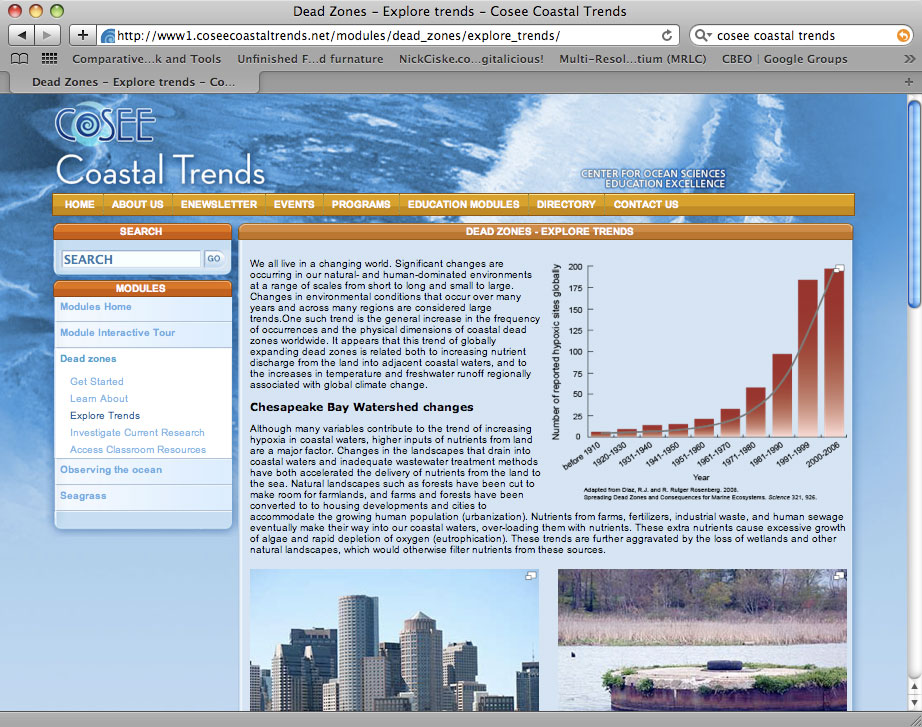Open the search engine magnifier dropdown
The height and width of the screenshot is (727, 922).
click(704, 35)
